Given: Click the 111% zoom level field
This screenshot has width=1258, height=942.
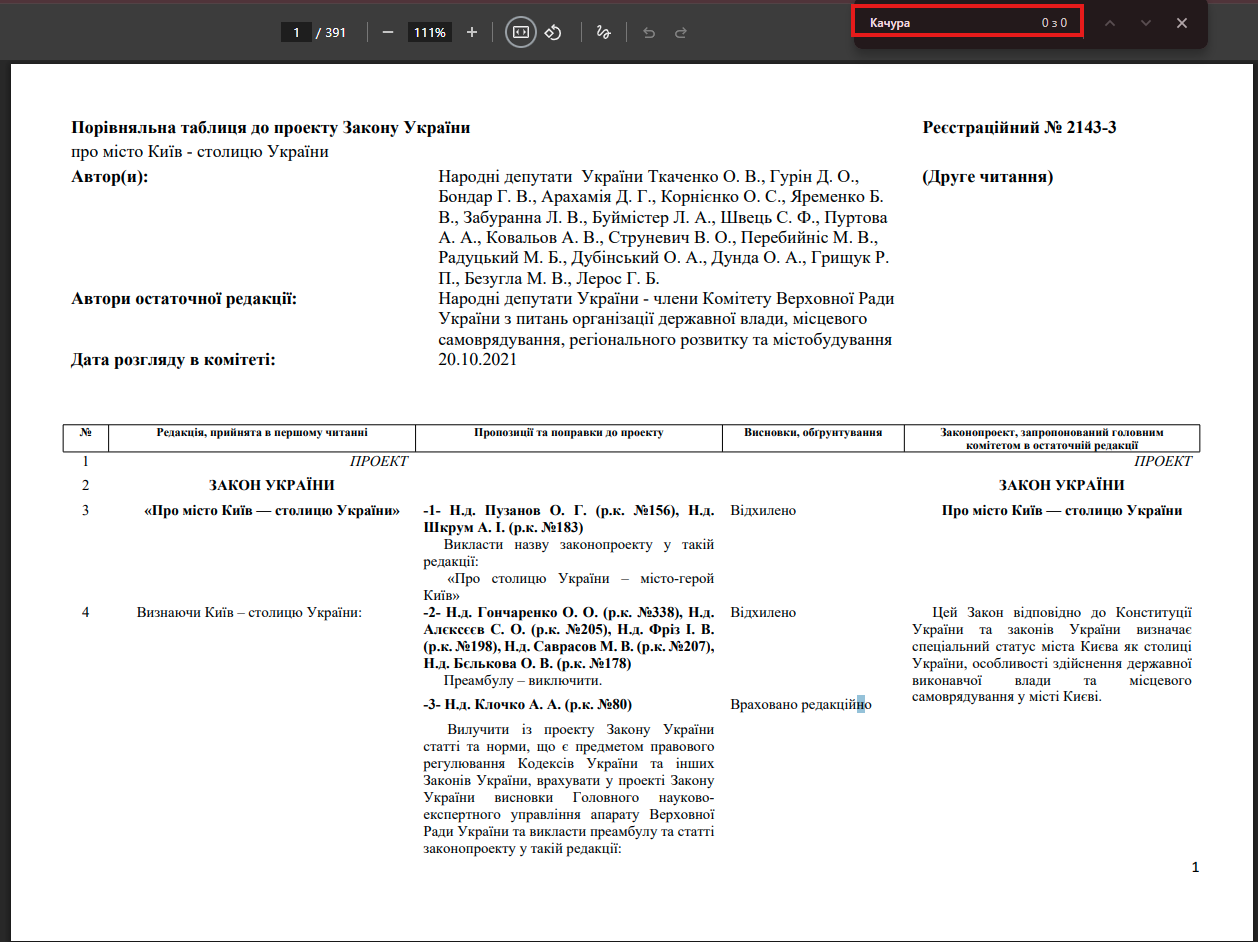Looking at the screenshot, I should click(430, 32).
